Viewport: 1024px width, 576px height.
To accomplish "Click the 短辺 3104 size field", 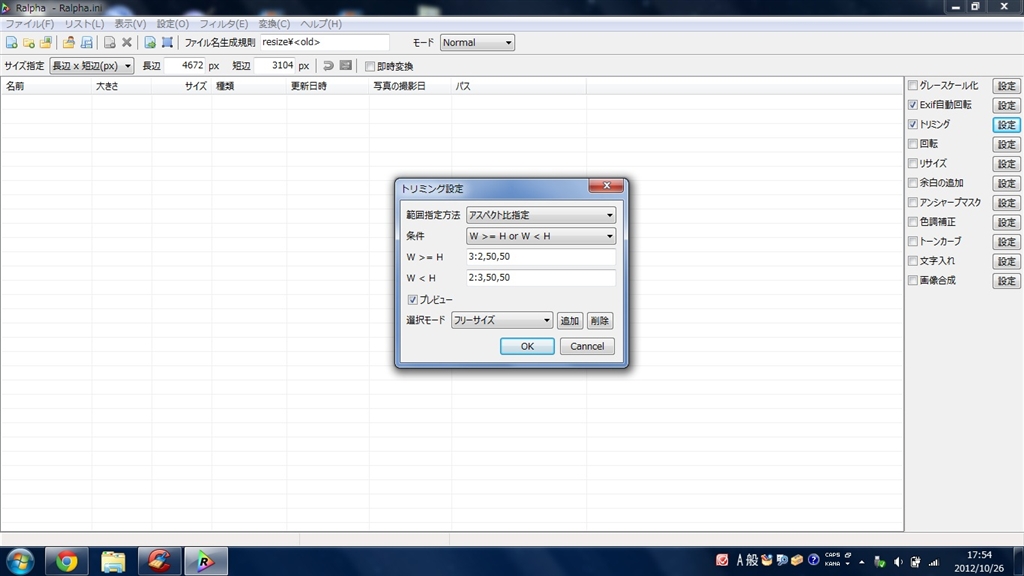I will pos(275,66).
